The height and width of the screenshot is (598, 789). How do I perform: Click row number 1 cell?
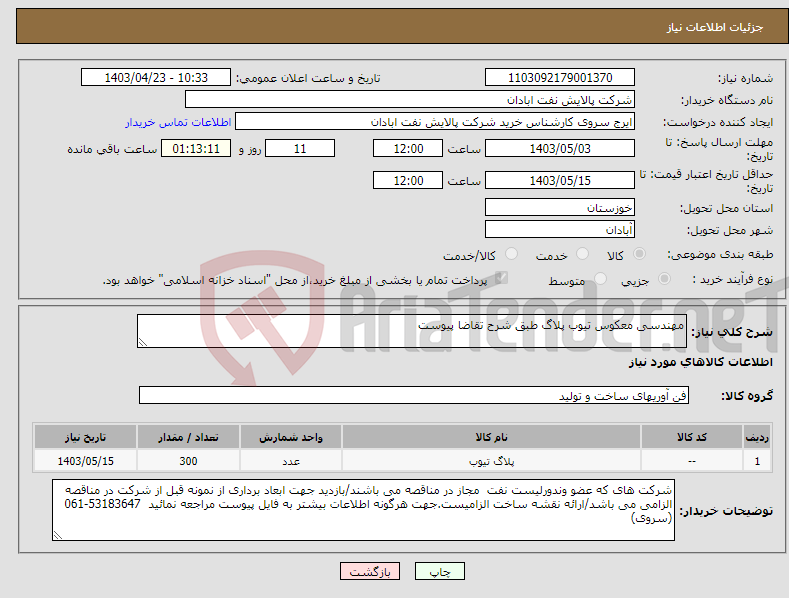point(757,461)
